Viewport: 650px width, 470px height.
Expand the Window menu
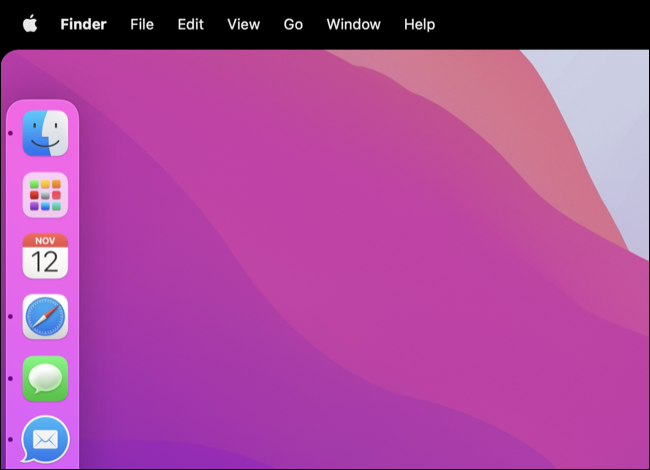353,24
